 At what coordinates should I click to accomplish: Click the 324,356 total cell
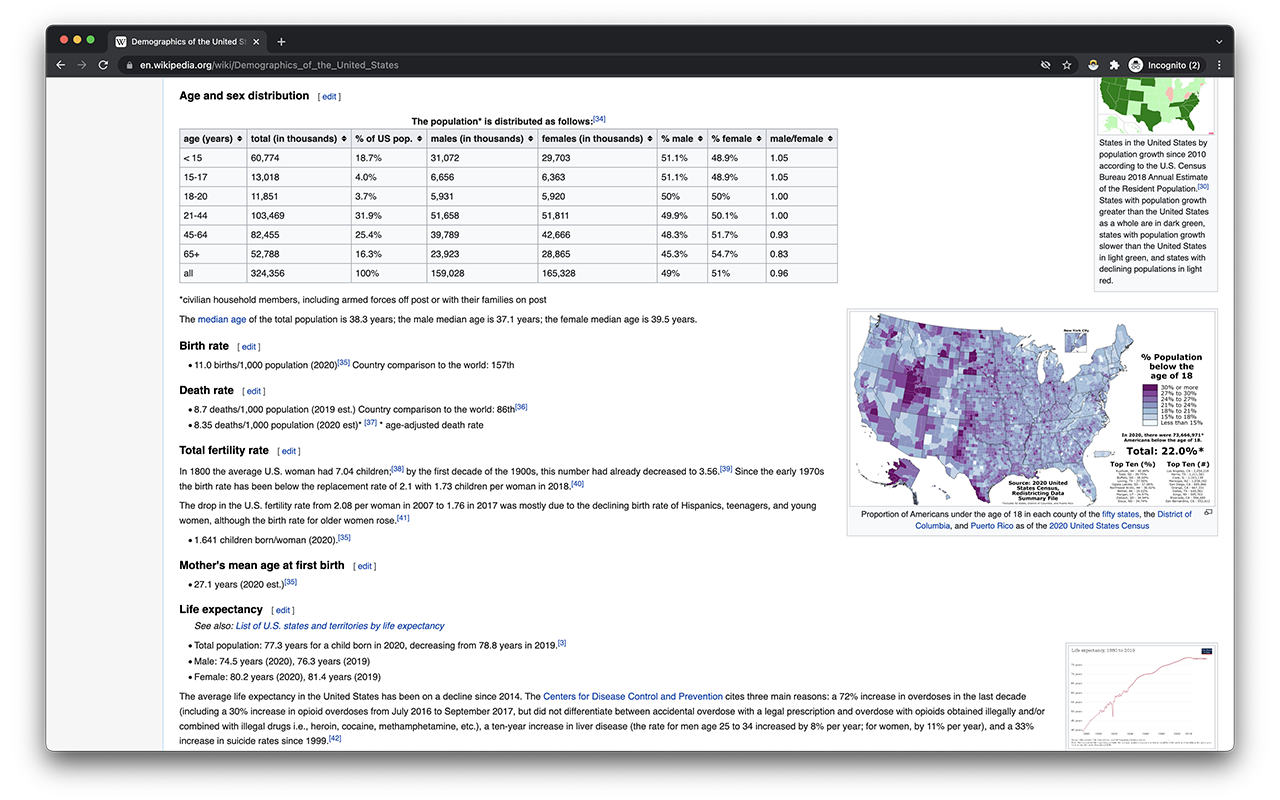(x=298, y=273)
